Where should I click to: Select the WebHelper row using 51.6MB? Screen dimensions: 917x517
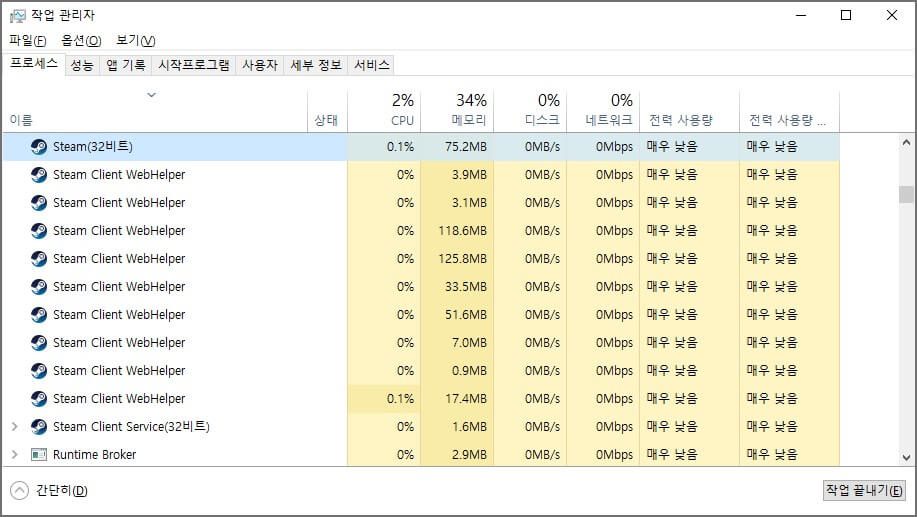421,315
